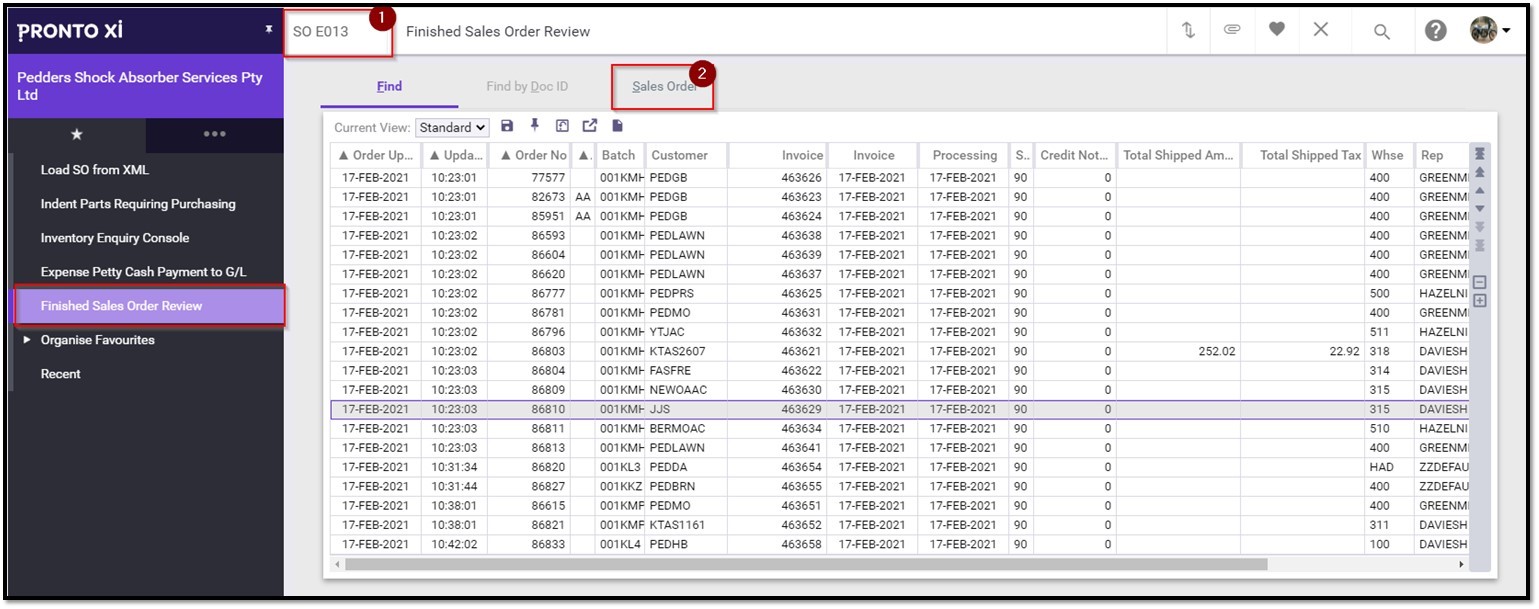This screenshot has width=1539, height=609.
Task: Click the horizontal scrollbar of the grid
Action: click(805, 565)
